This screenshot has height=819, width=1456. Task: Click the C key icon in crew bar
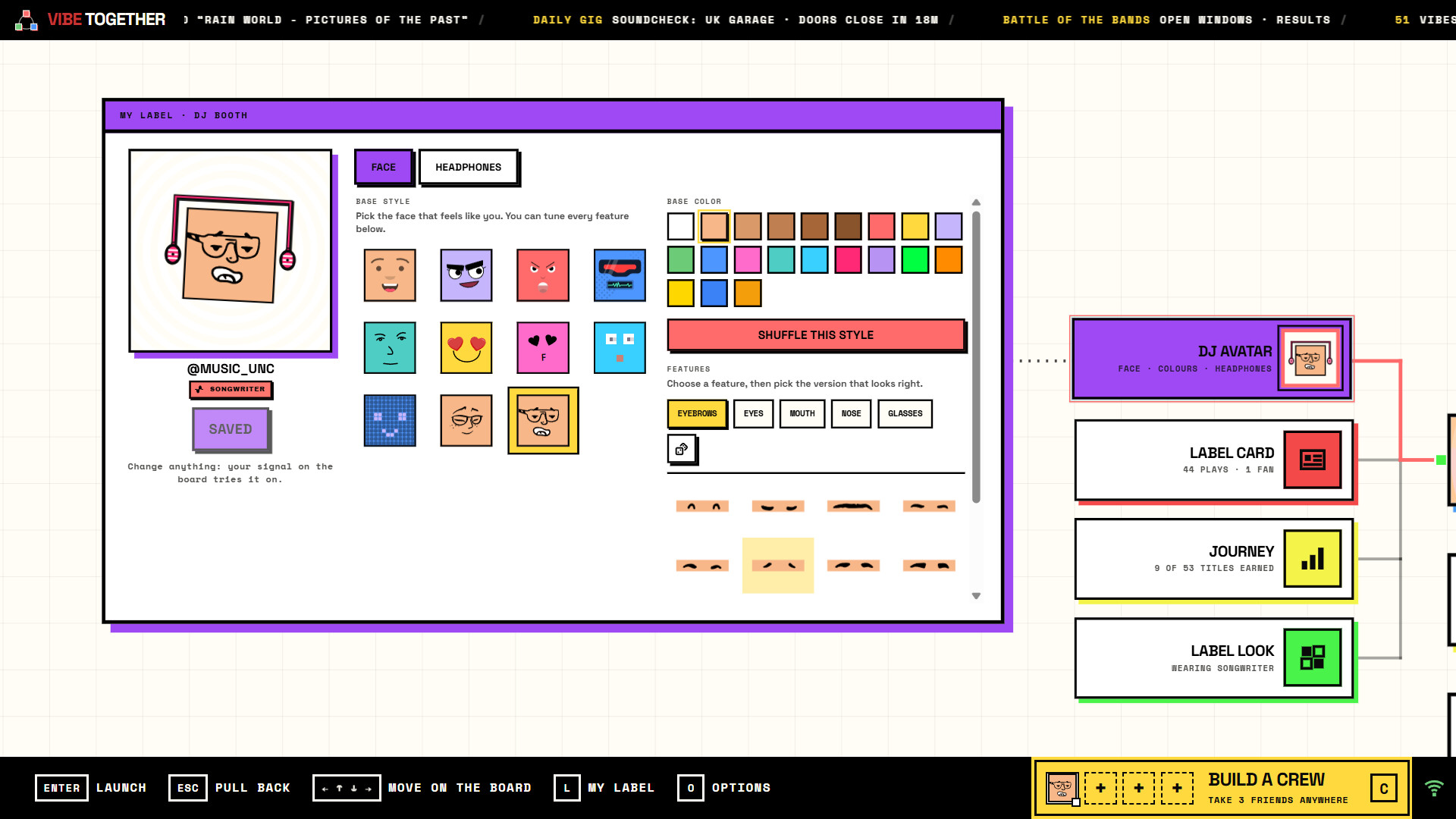pyautogui.click(x=1384, y=788)
